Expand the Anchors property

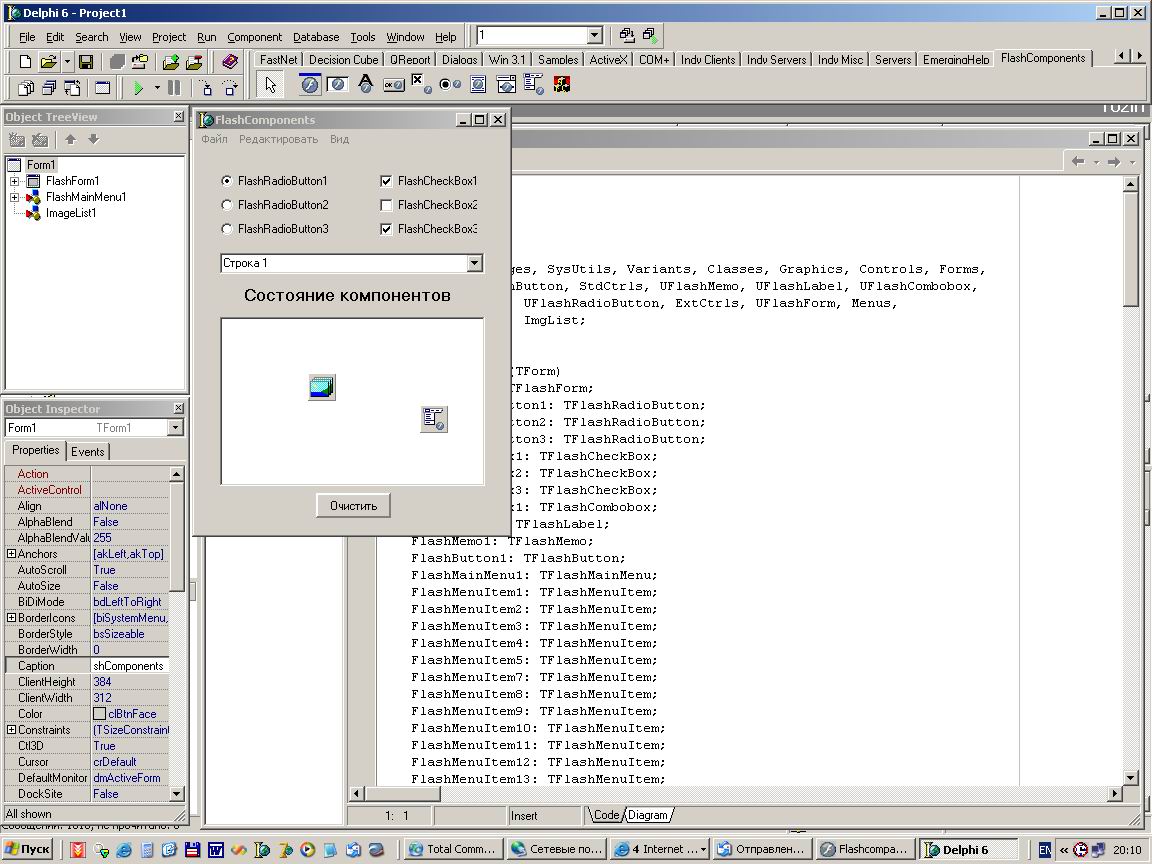click(x=11, y=554)
